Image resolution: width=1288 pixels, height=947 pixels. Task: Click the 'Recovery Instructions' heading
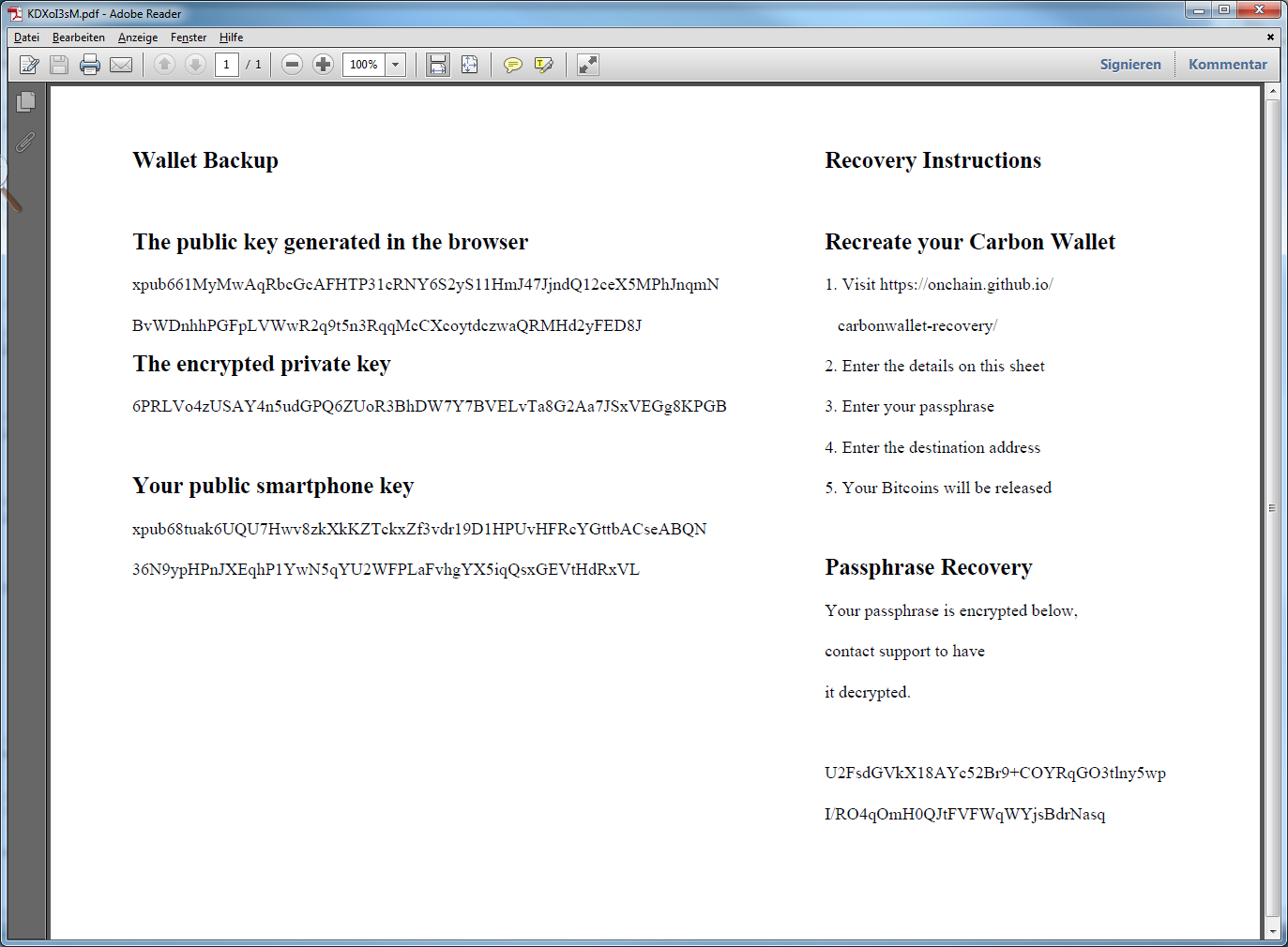click(932, 160)
